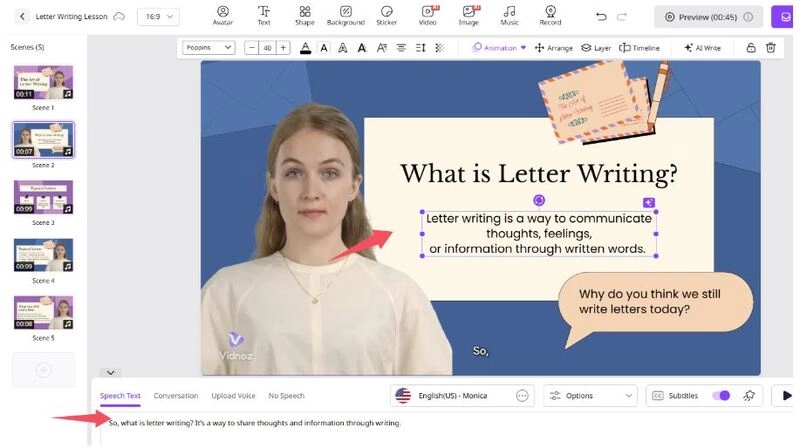Viewport: 800px width, 448px height.
Task: Toggle the bold A text style
Action: point(362,48)
